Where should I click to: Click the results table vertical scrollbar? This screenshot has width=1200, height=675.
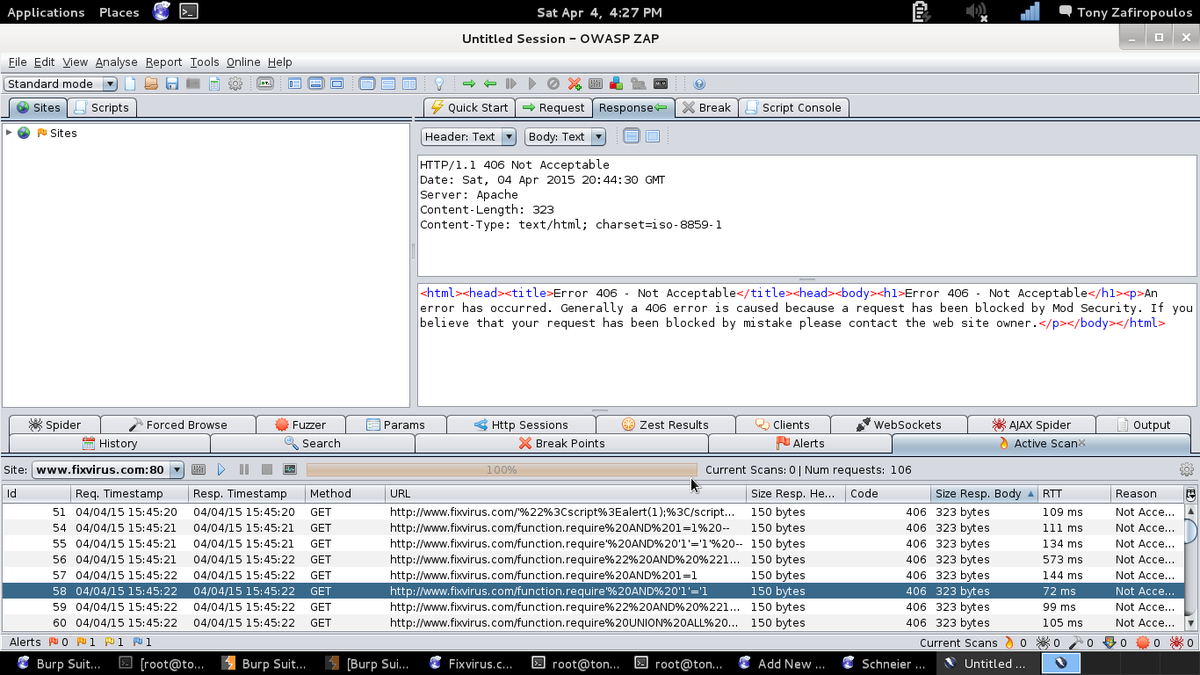tap(1190, 566)
